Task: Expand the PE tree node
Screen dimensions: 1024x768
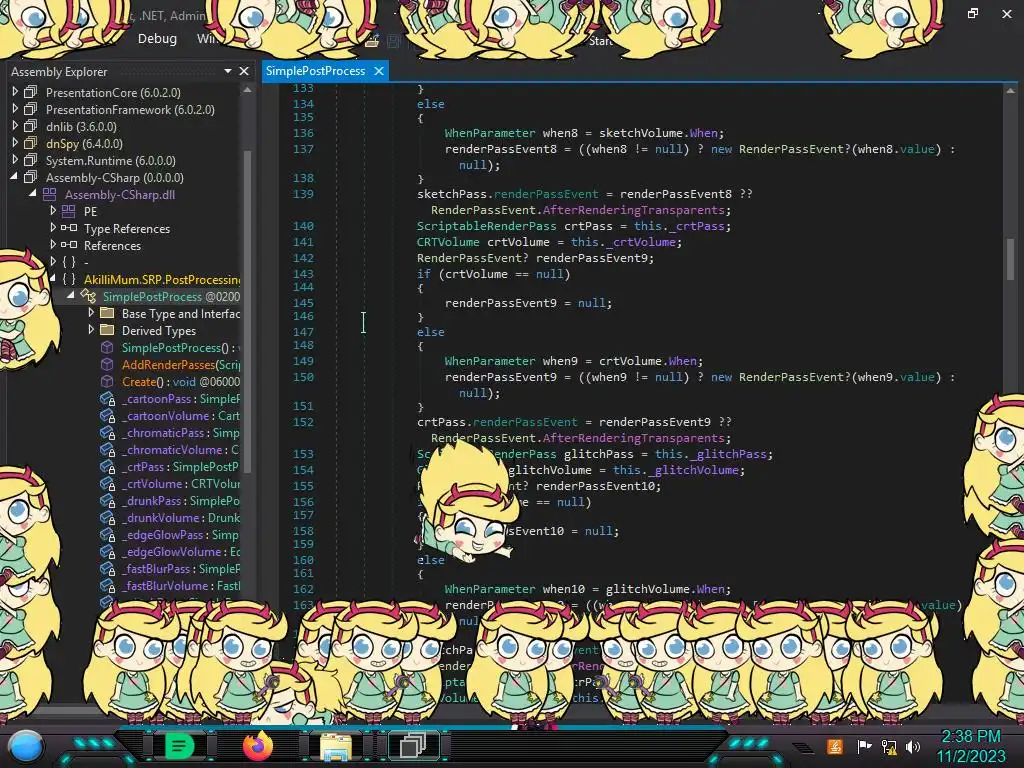Action: click(53, 211)
